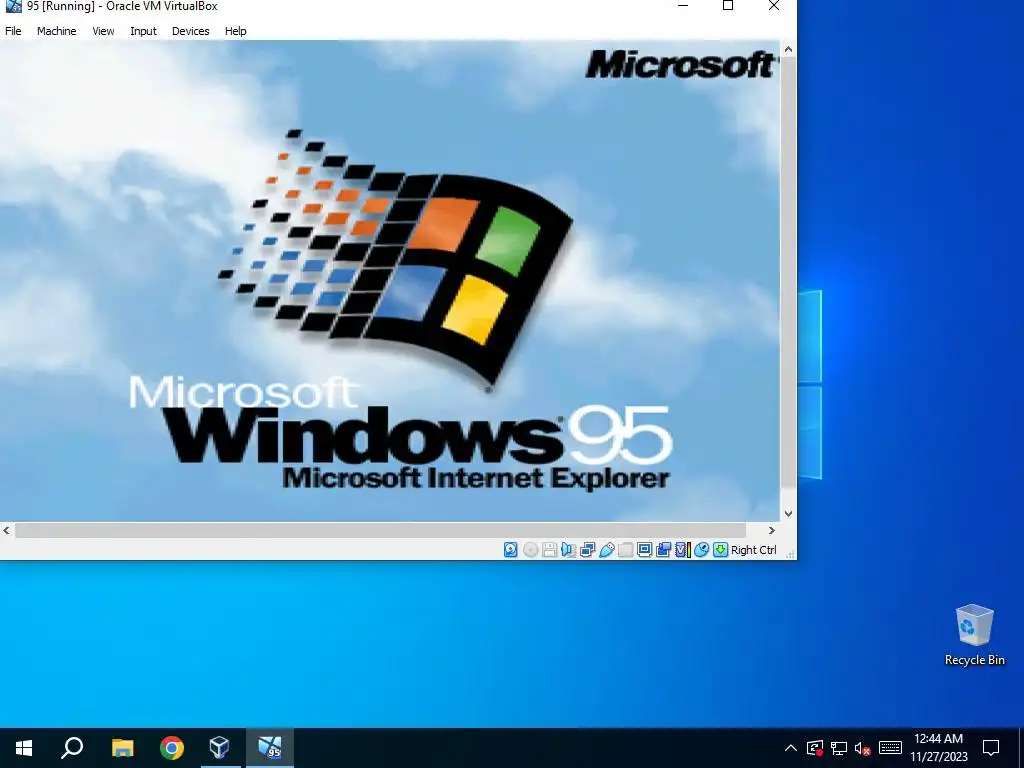Open the Devices menu
The height and width of the screenshot is (768, 1024).
click(x=191, y=31)
